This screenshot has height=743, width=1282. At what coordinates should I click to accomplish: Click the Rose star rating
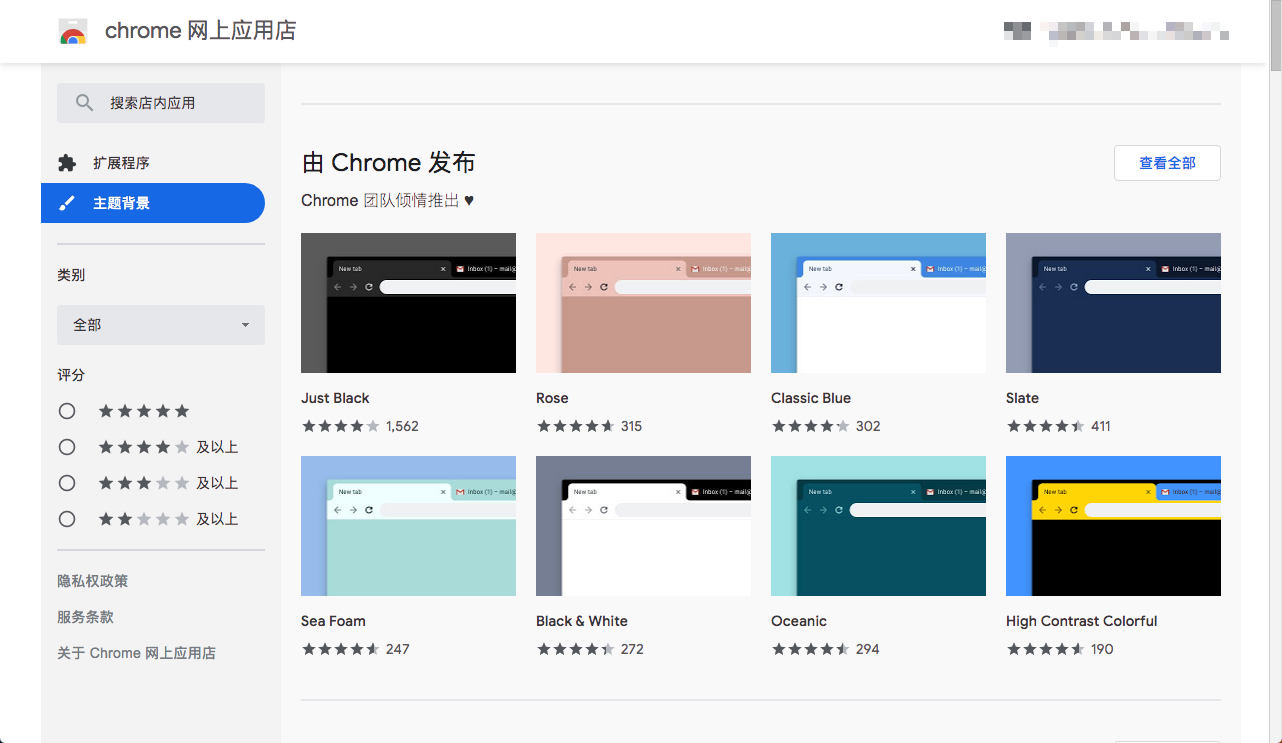pos(575,426)
